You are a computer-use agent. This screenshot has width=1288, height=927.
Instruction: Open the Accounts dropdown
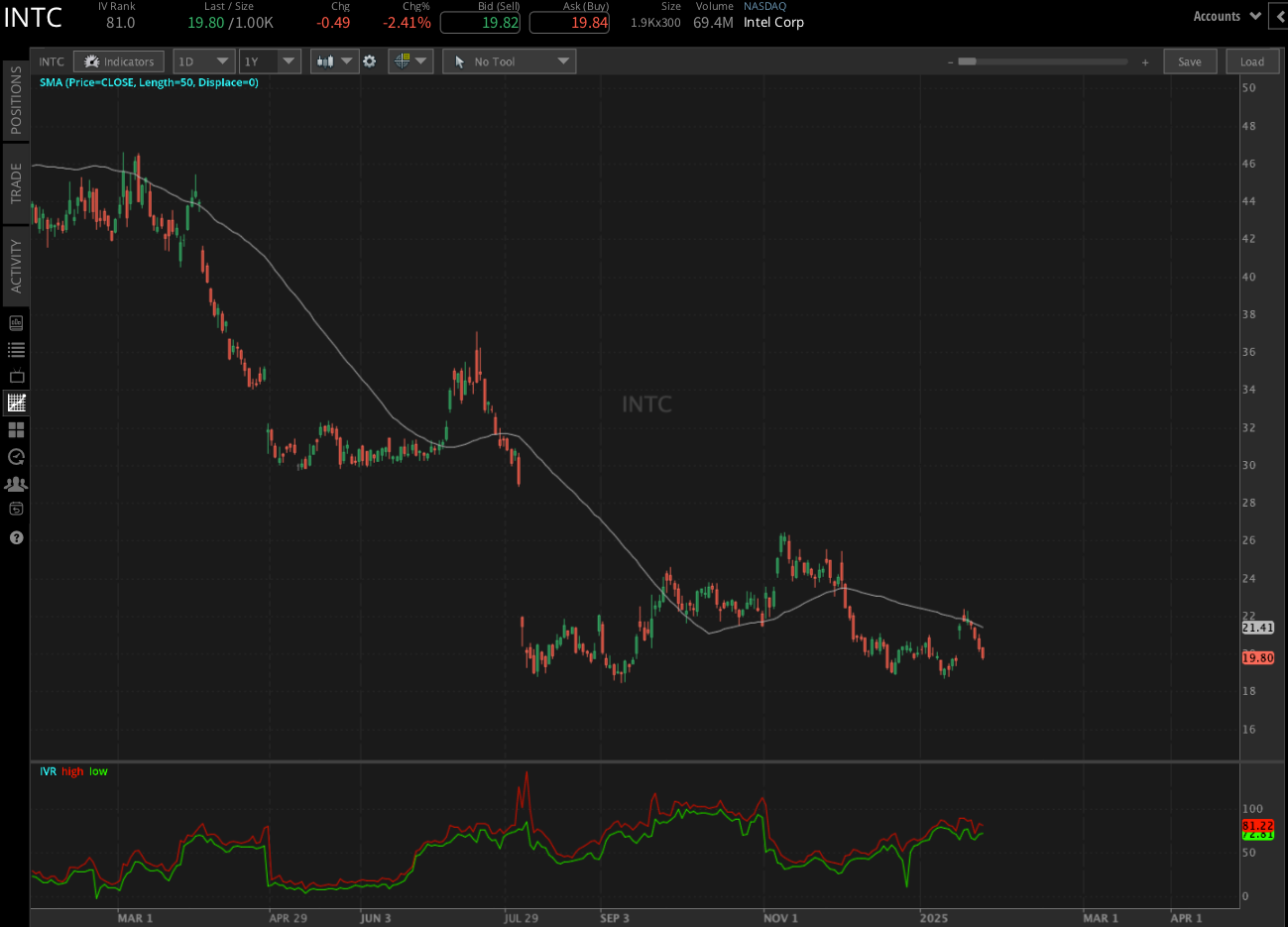tap(1226, 16)
